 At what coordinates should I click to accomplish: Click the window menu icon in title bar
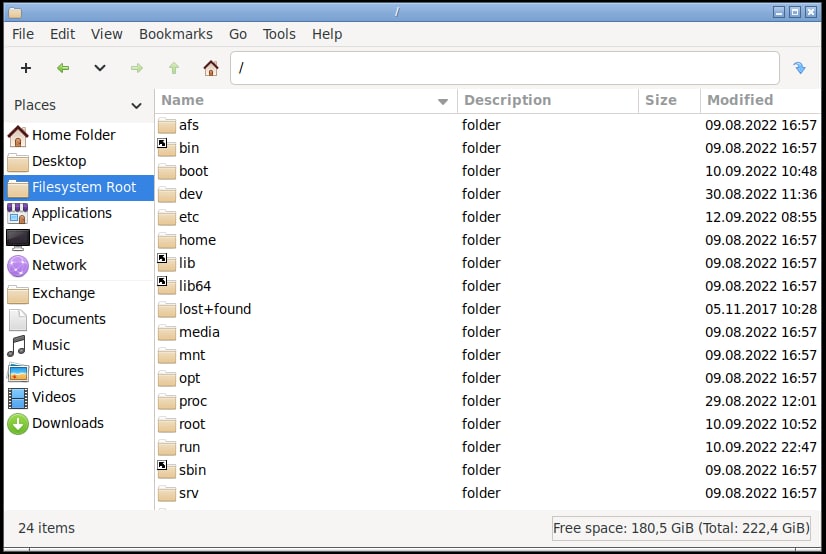point(15,12)
